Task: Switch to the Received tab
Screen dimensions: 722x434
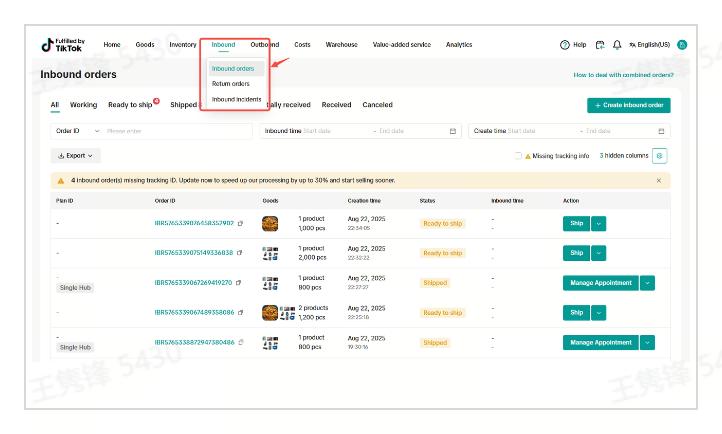Action: [336, 105]
